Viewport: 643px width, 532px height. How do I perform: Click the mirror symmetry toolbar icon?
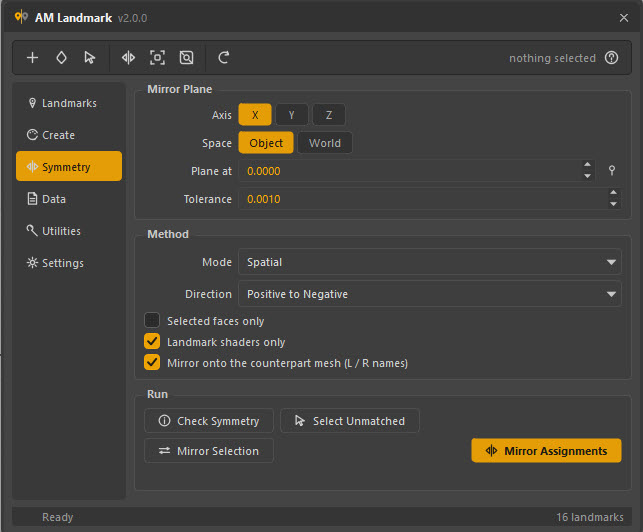click(x=128, y=58)
